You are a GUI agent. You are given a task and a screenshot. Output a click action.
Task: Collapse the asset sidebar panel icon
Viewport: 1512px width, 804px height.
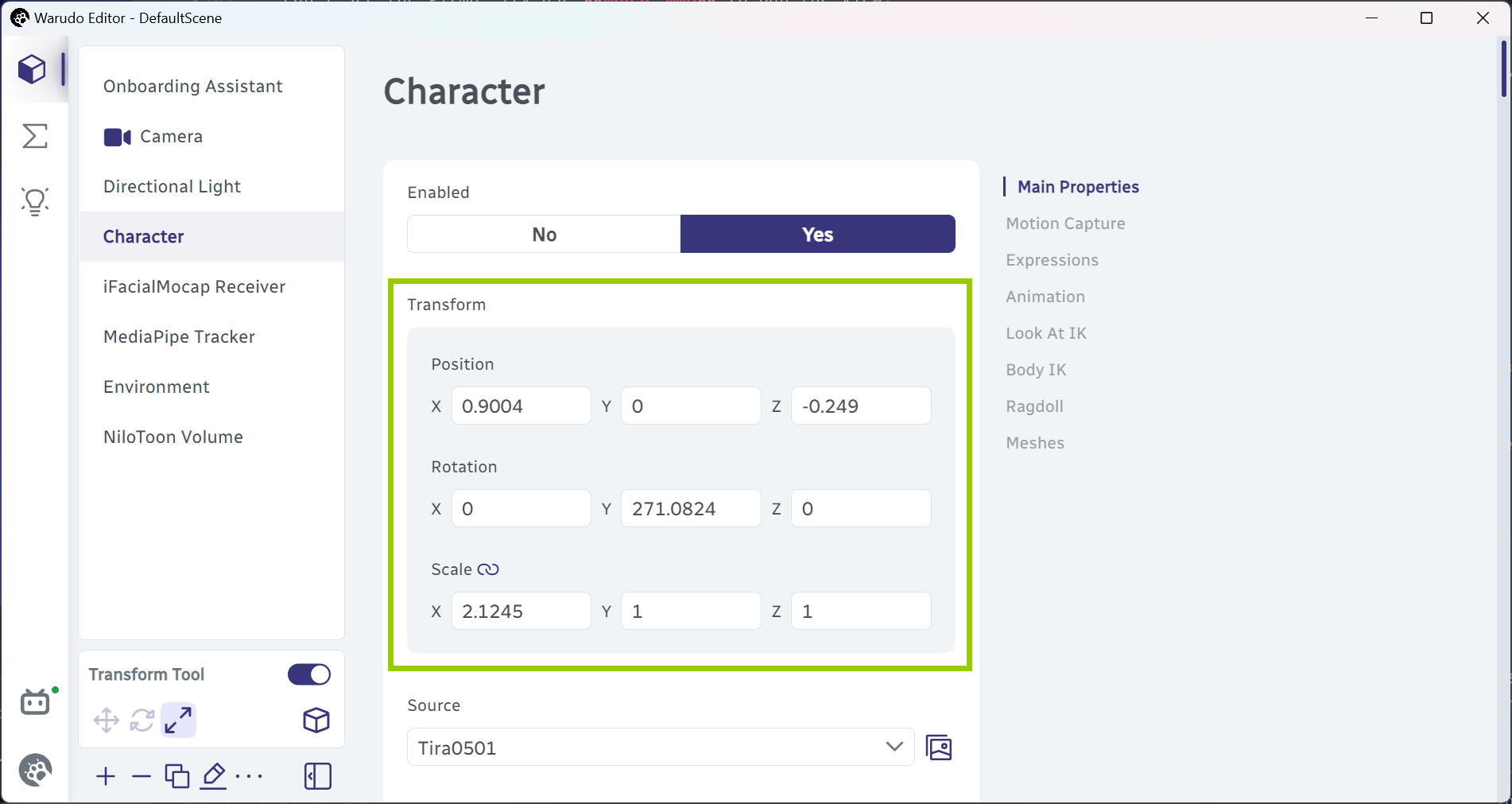(317, 776)
